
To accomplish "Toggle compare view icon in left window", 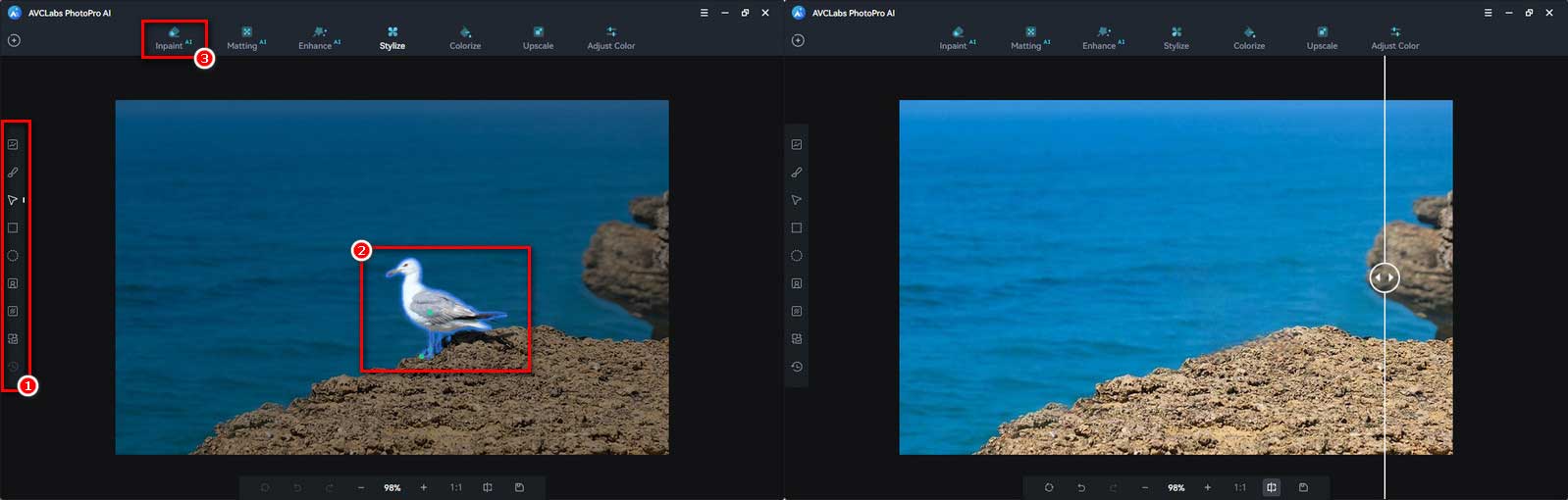I will point(488,487).
